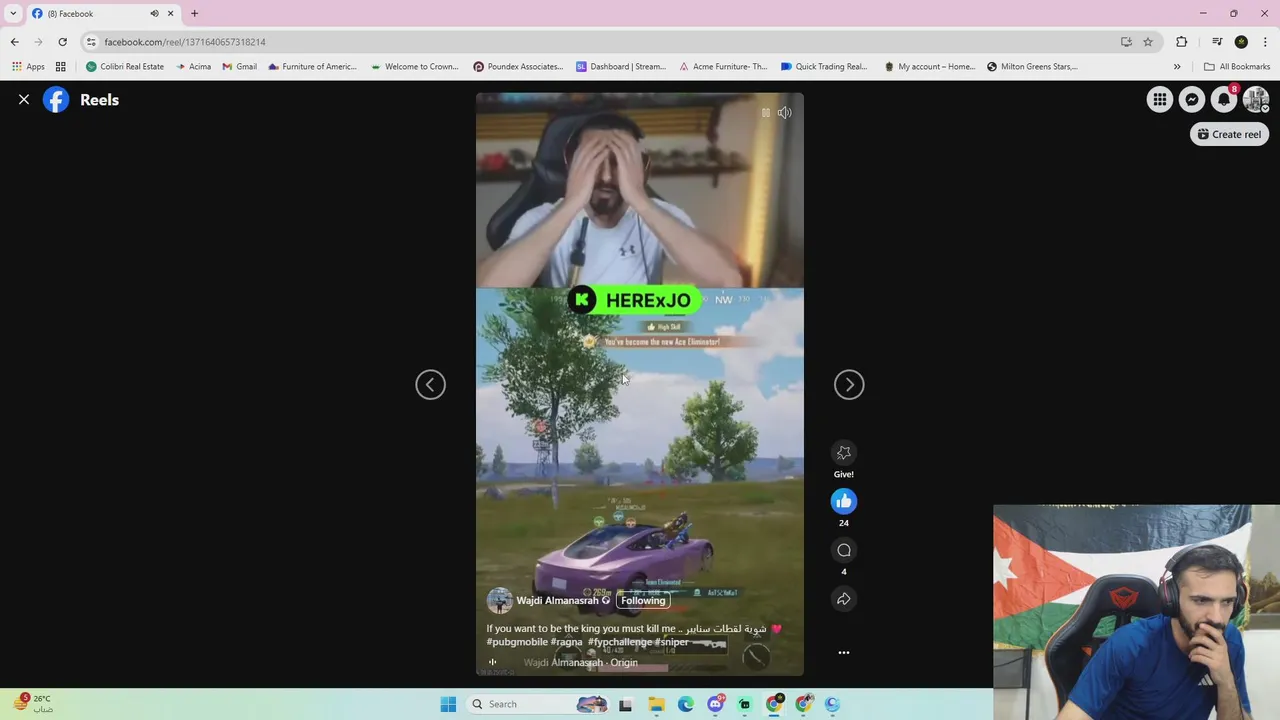Open the media controls icon
The image size is (1280, 720).
pyautogui.click(x=1217, y=42)
